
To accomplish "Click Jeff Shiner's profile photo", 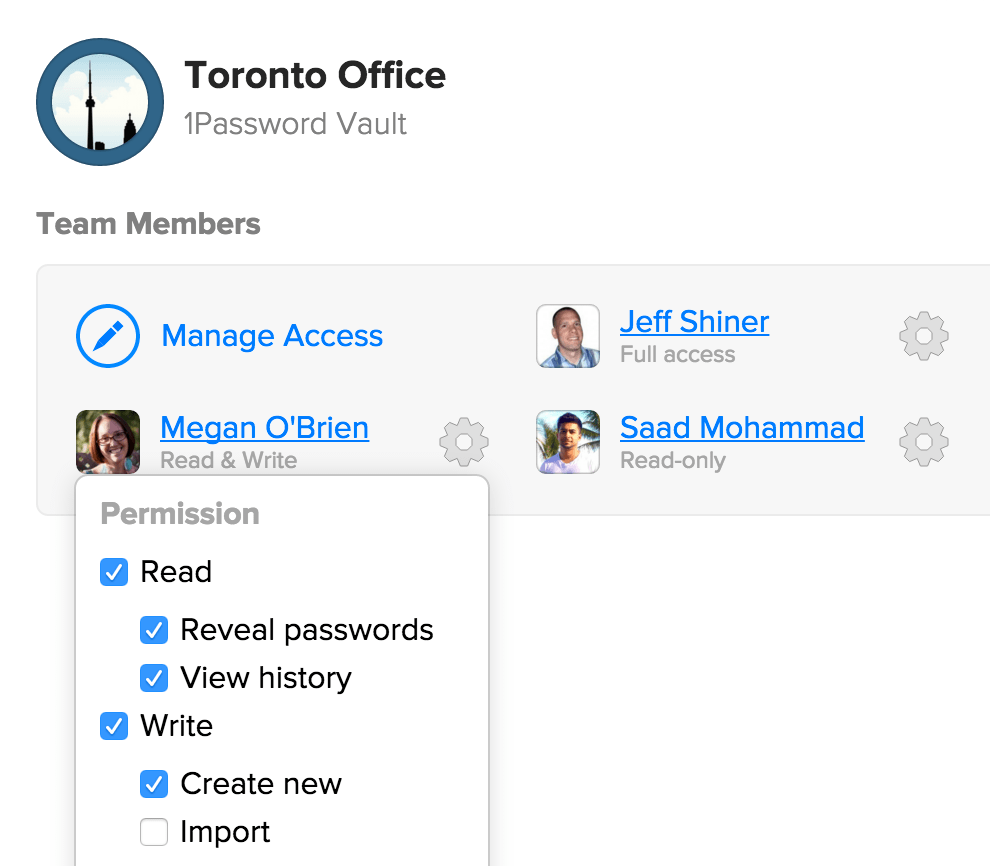I will [x=568, y=336].
